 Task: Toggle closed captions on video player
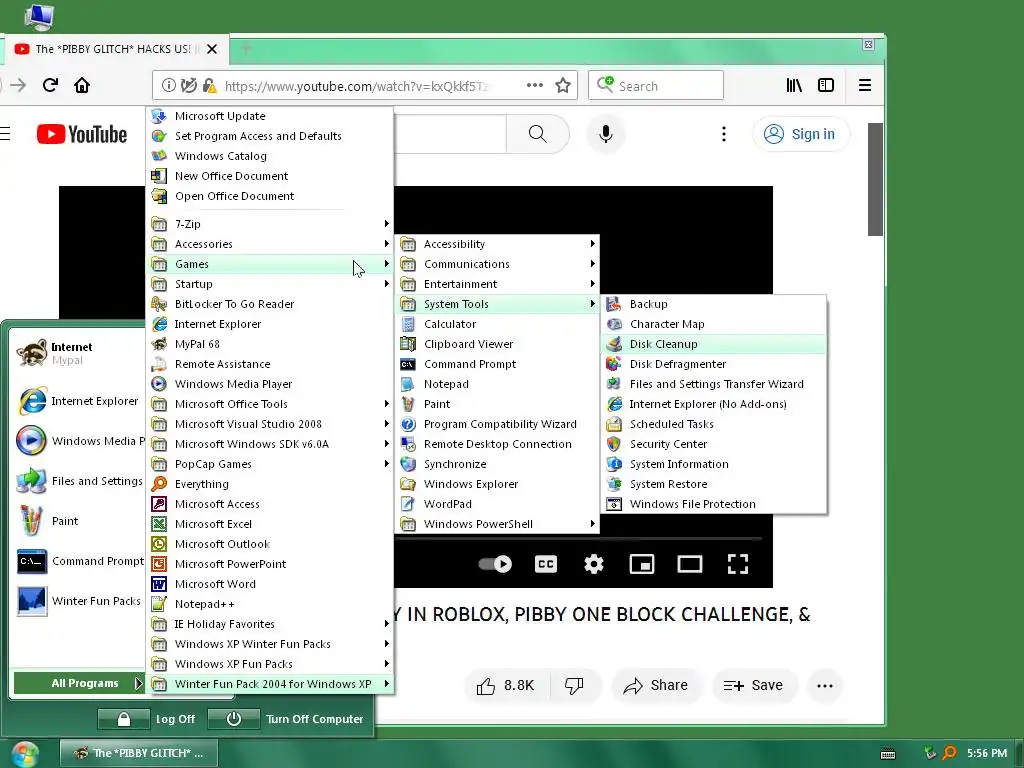click(546, 564)
